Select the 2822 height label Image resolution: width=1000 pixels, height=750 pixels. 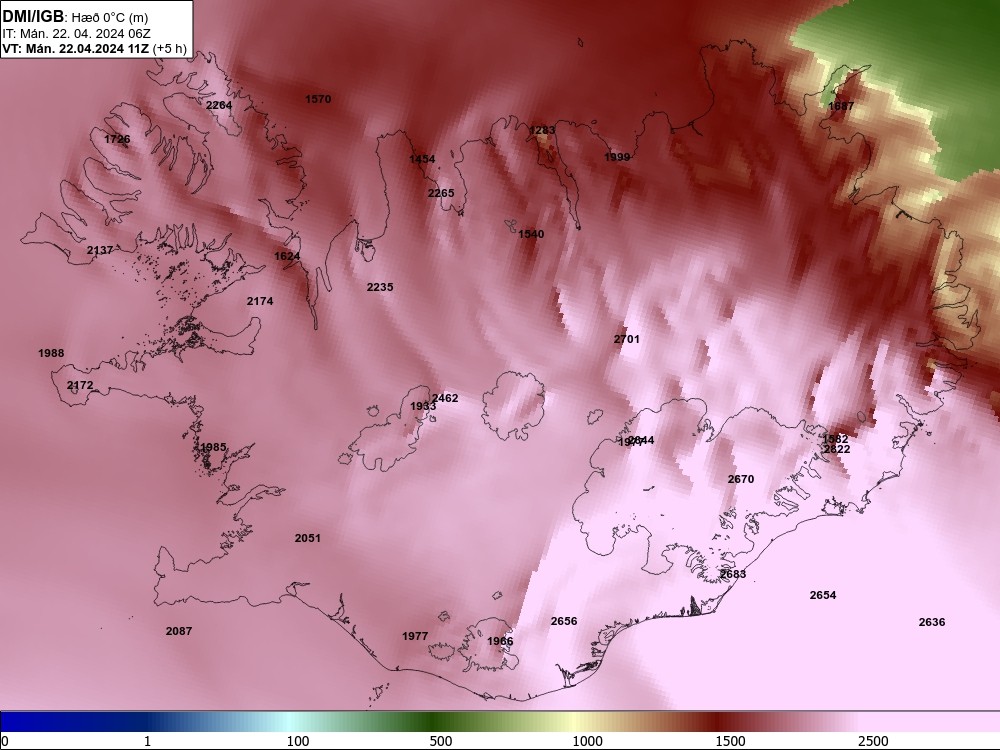tap(837, 449)
